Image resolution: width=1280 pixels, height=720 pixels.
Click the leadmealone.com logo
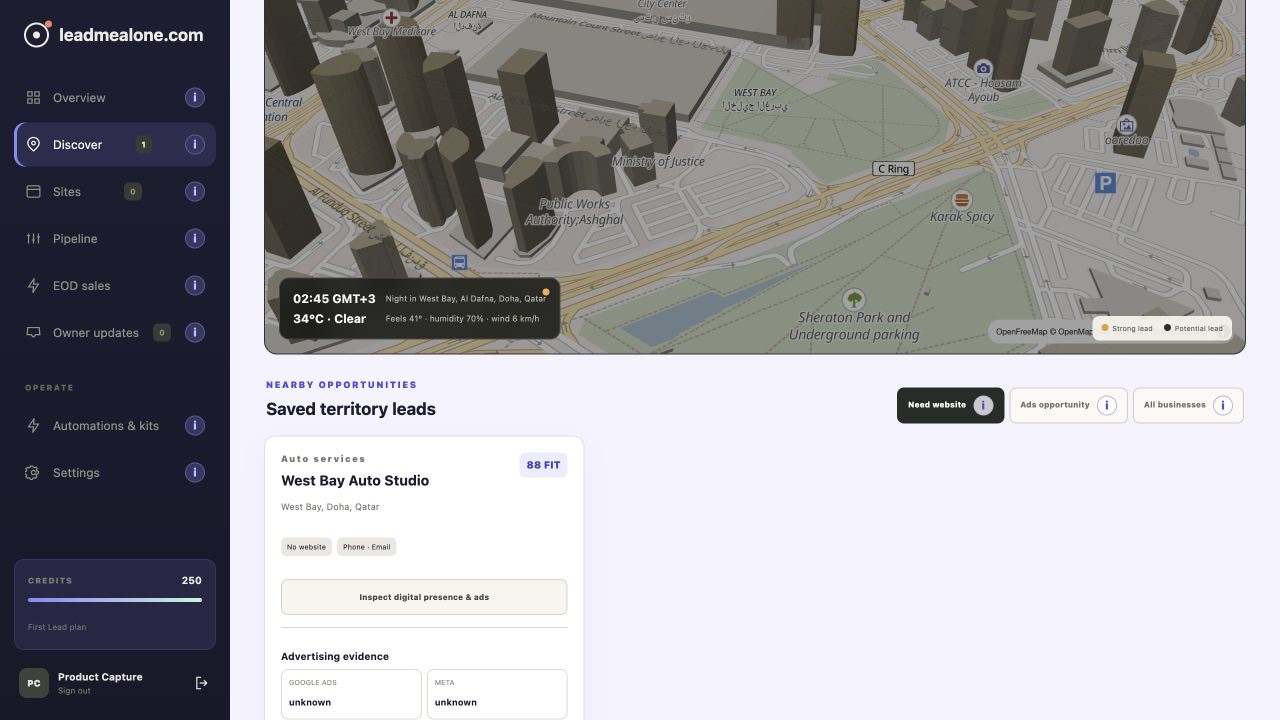(x=114, y=35)
